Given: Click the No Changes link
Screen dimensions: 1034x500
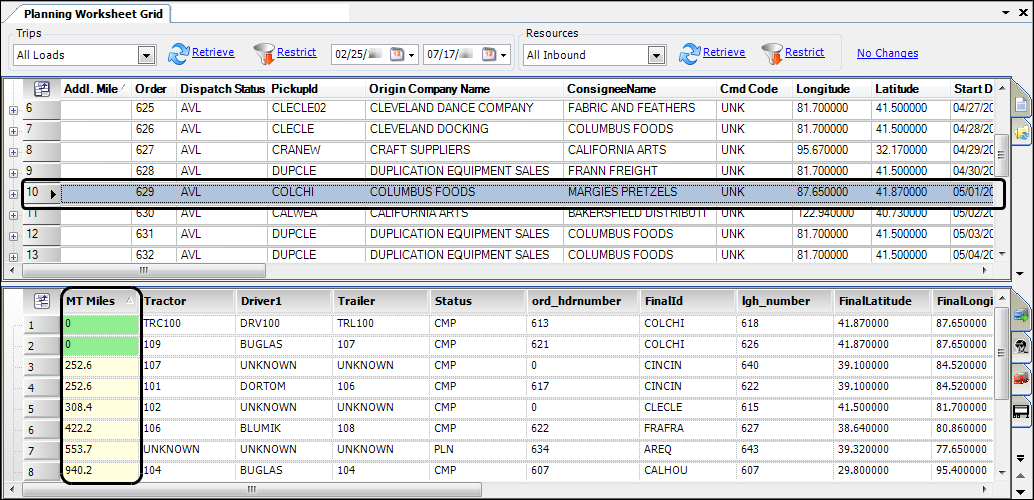Looking at the screenshot, I should (x=887, y=53).
